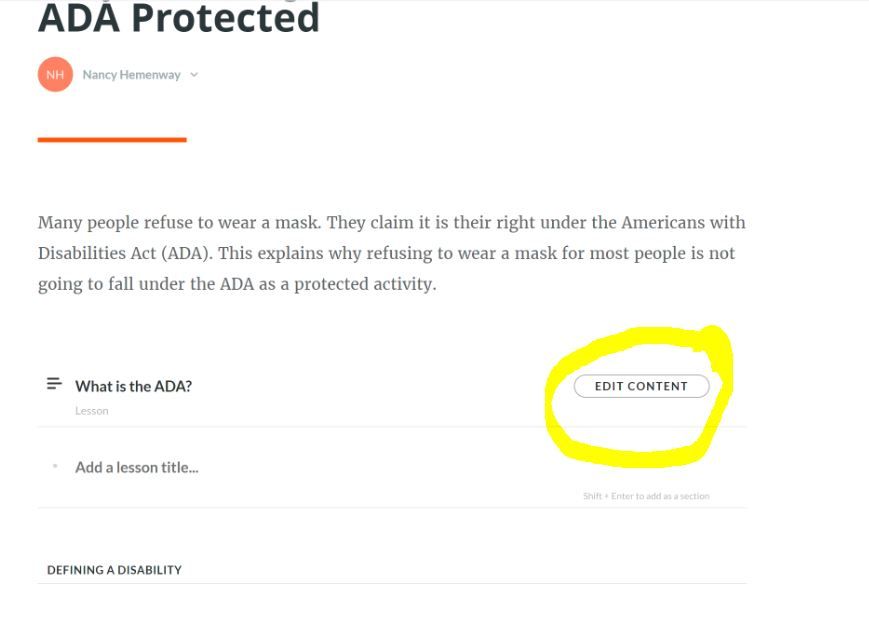Click the gray Lesson type label
Viewport: 869px width, 628px height.
click(x=92, y=411)
